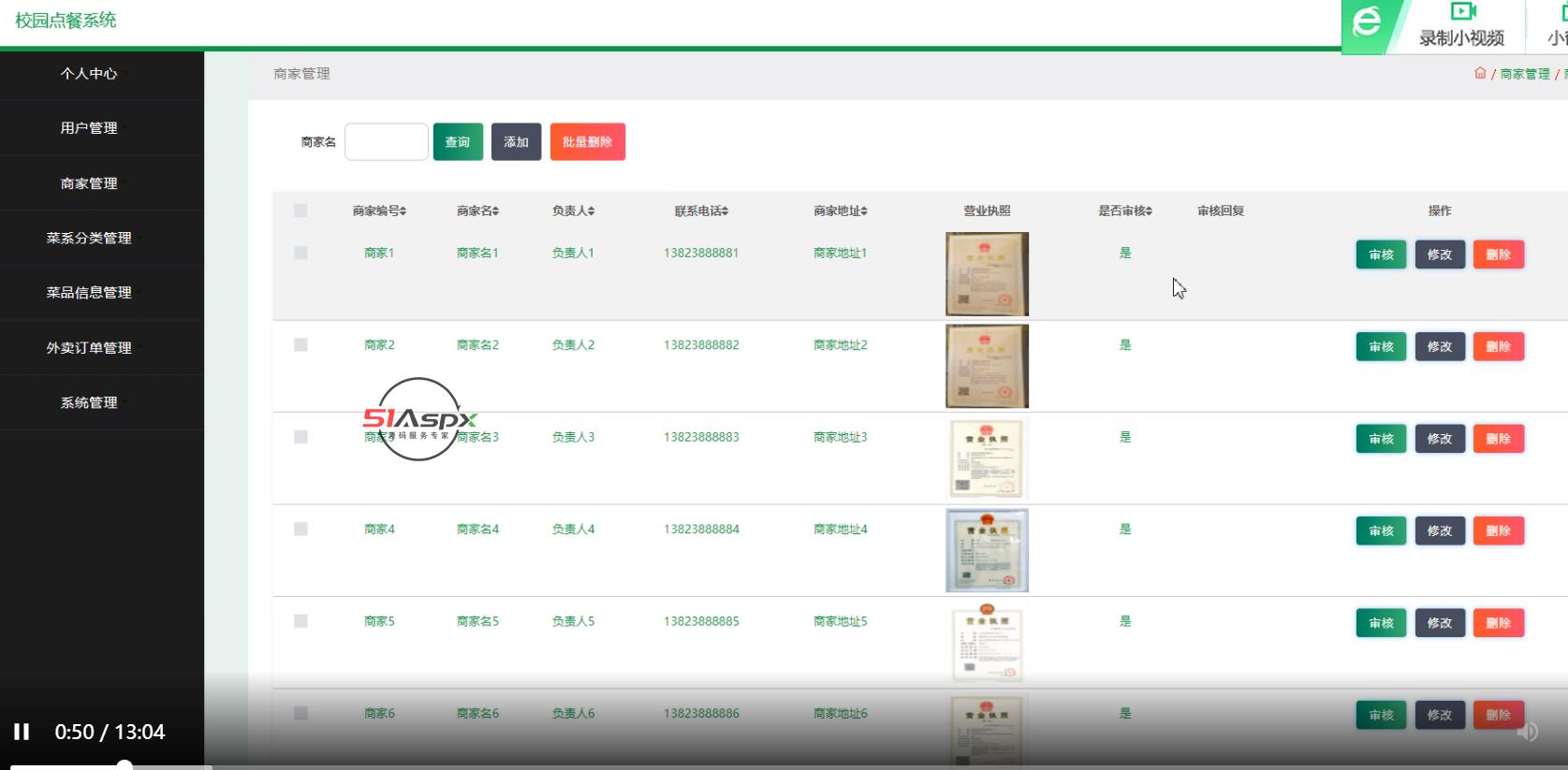Viewport: 1568px width, 770px height.
Task: Expand 系统管理 sidebar menu
Action: (x=89, y=402)
